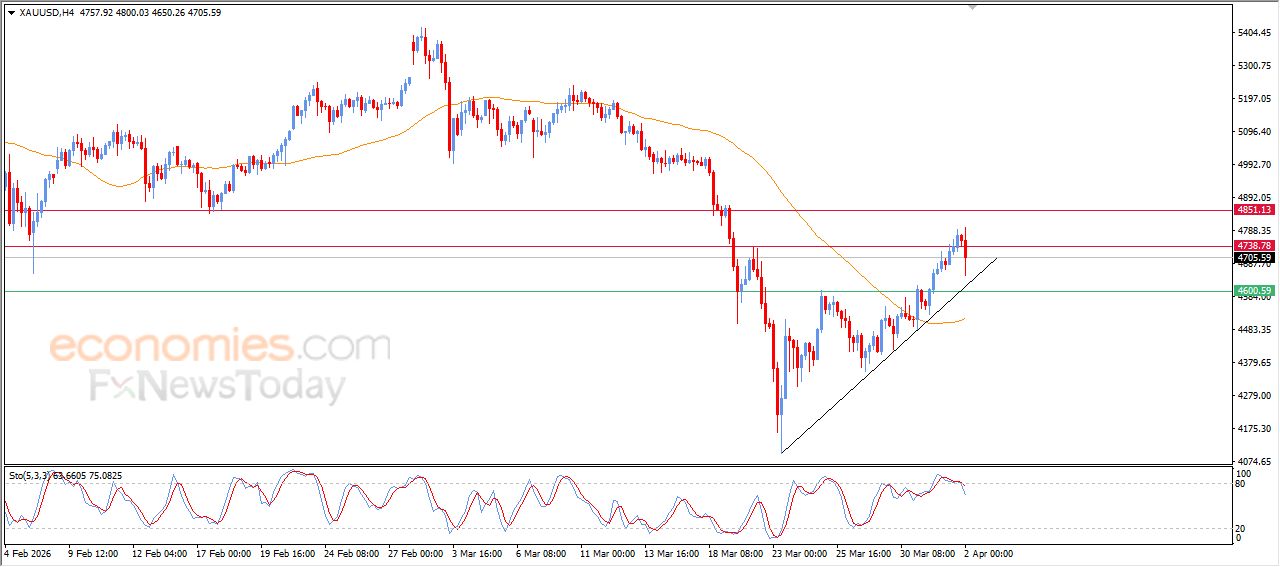The image size is (1280, 567).
Task: Click the dropdown triangle beside XAUUSD,H4
Action: click(11, 12)
